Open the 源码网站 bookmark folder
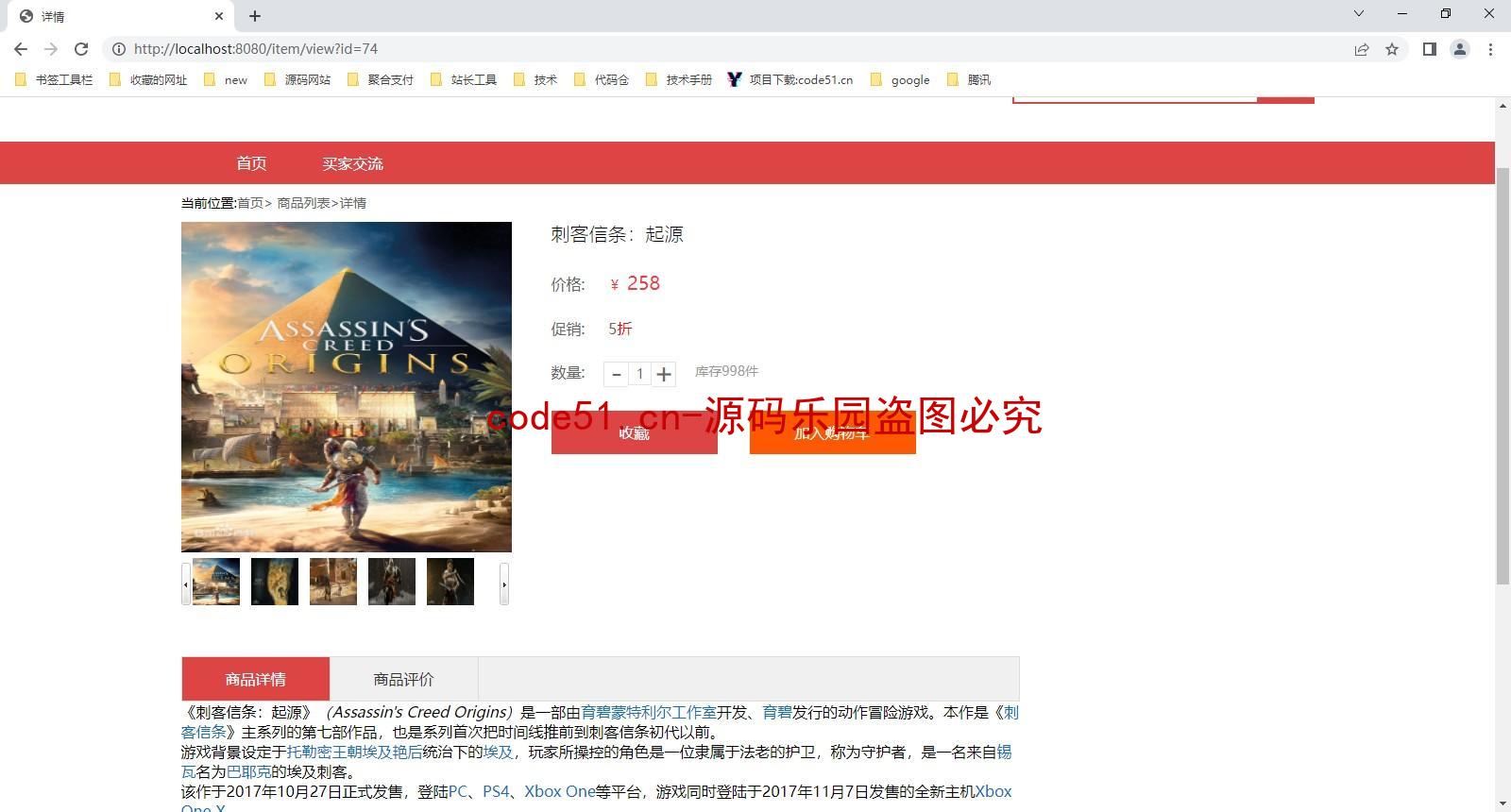Viewport: 1511px width, 812px height. point(297,79)
